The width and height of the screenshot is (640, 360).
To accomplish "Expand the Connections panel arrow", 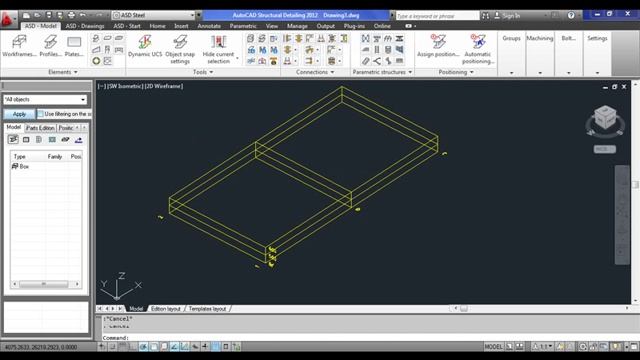I will [x=332, y=72].
